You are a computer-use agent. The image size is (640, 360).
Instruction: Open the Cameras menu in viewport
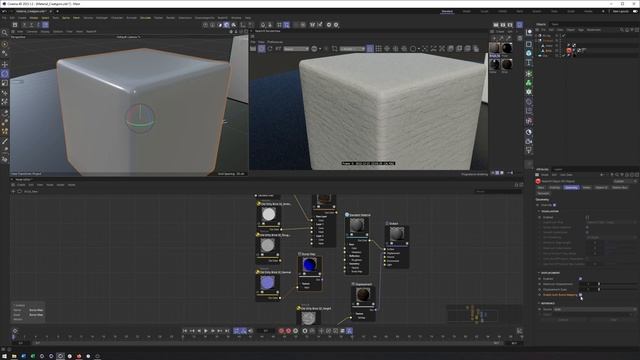click(x=32, y=31)
